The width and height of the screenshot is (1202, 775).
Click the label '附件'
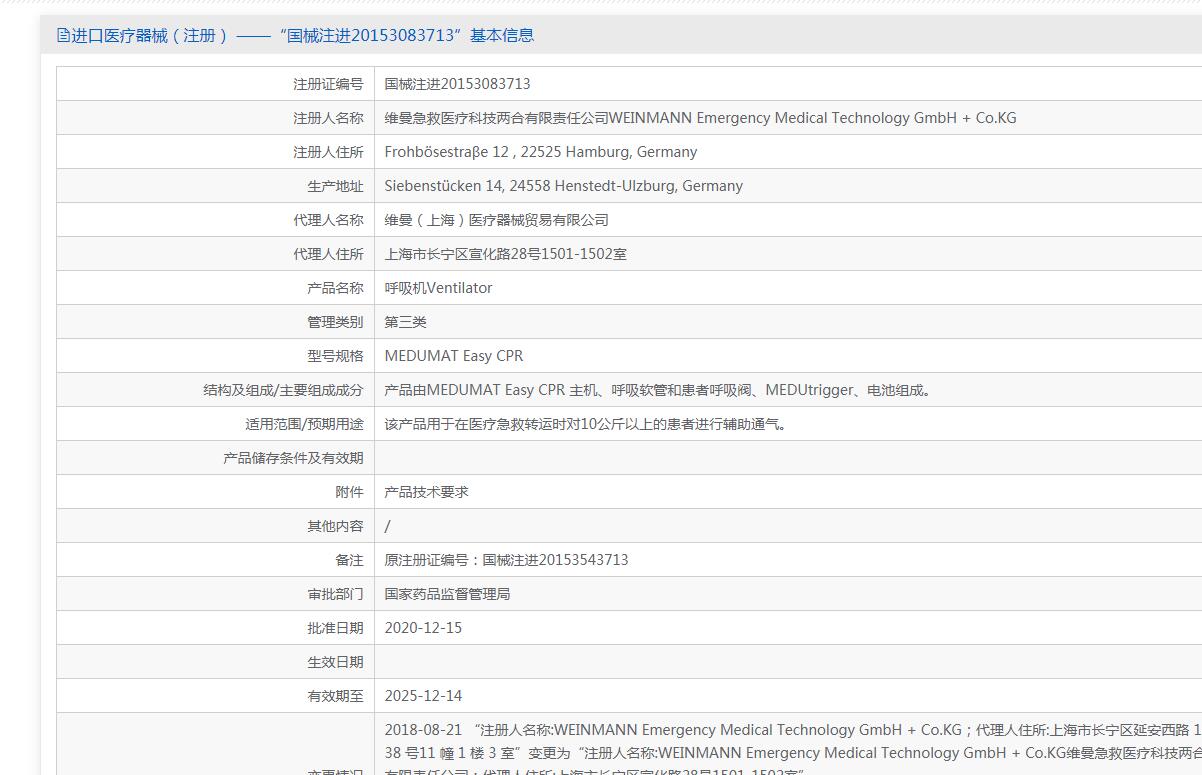click(349, 492)
